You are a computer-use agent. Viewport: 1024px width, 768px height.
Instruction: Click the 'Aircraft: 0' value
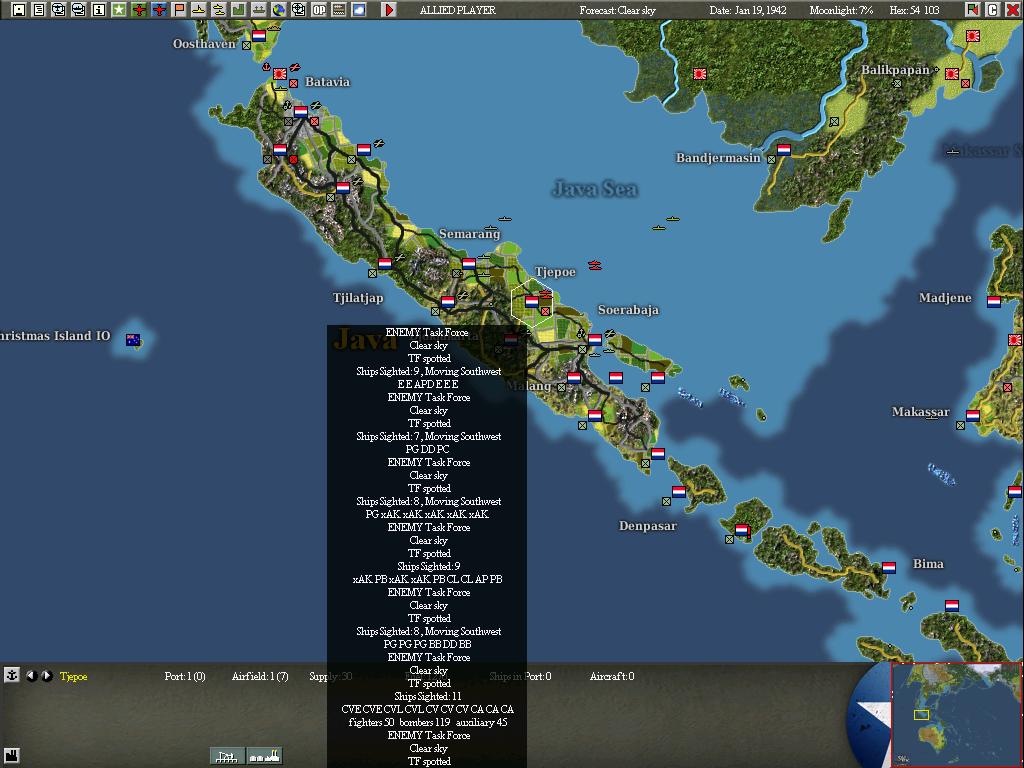612,676
